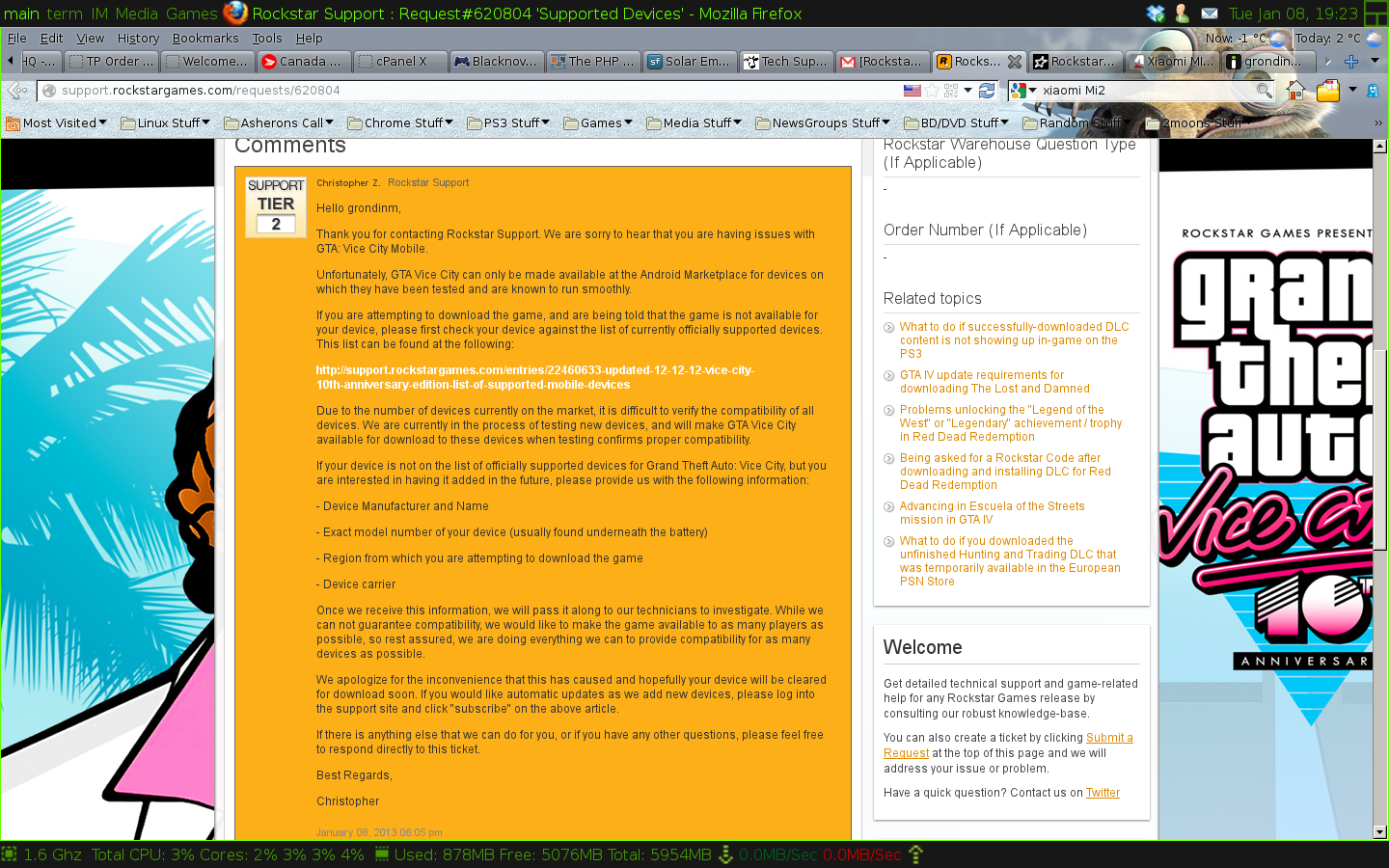Expand the Games bookmarks folder
The width and height of the screenshot is (1389, 868).
[598, 122]
